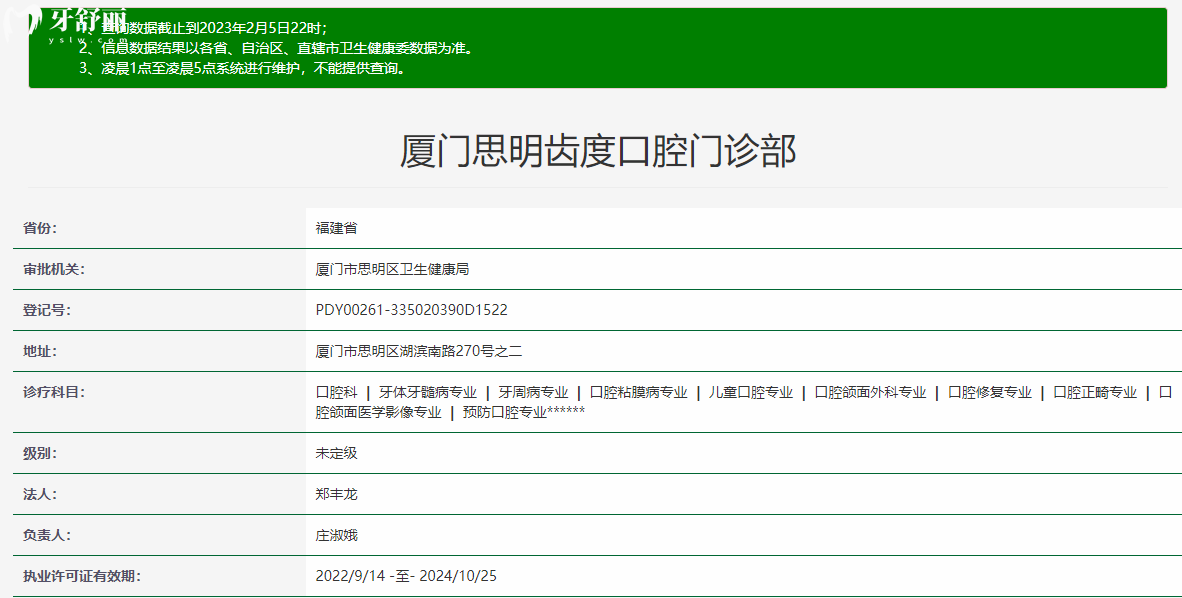Select validity period 2022/9/14 -至- 2024/10/25

(406, 576)
